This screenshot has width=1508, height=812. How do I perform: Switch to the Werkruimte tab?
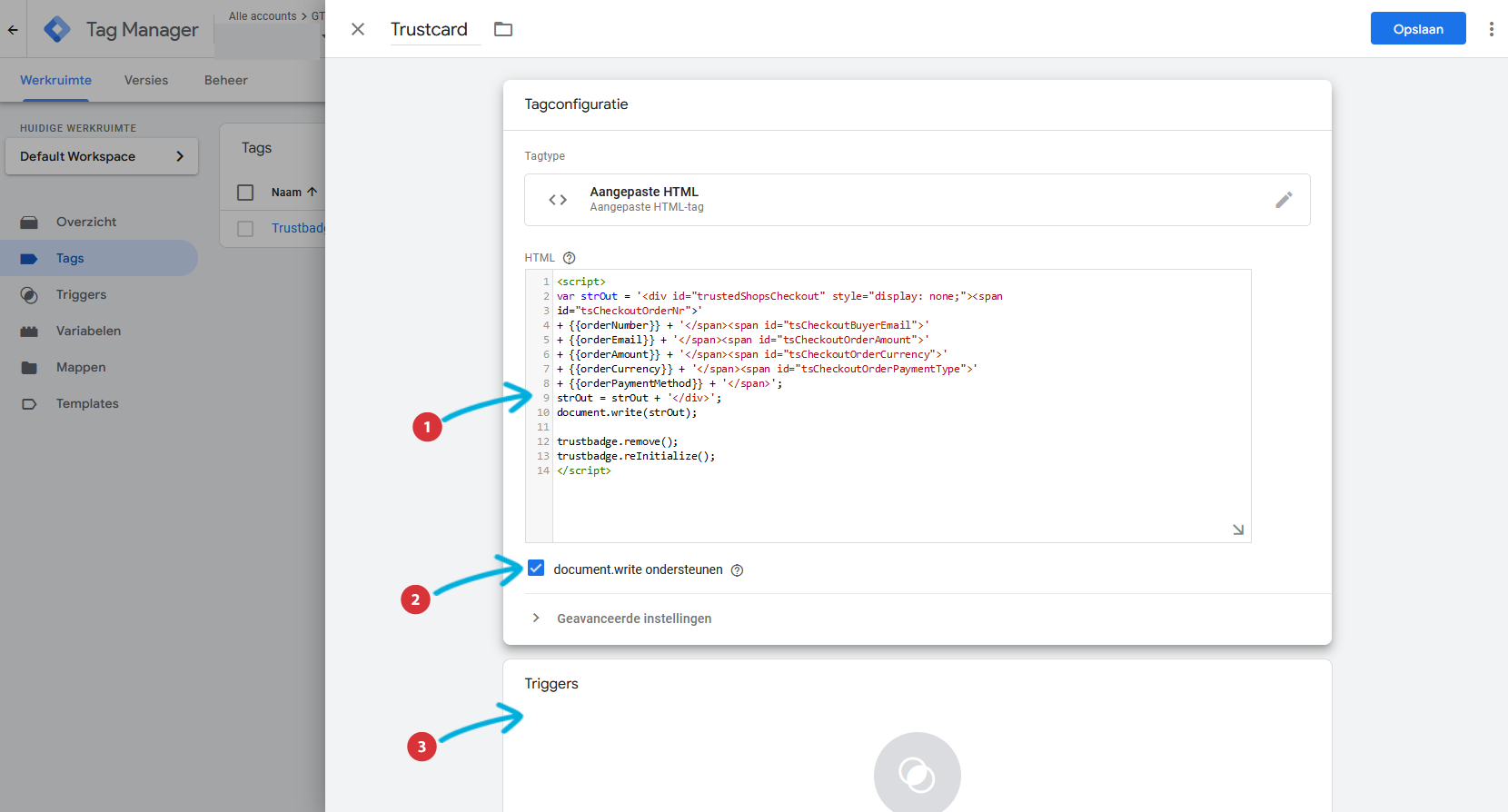tap(55, 80)
